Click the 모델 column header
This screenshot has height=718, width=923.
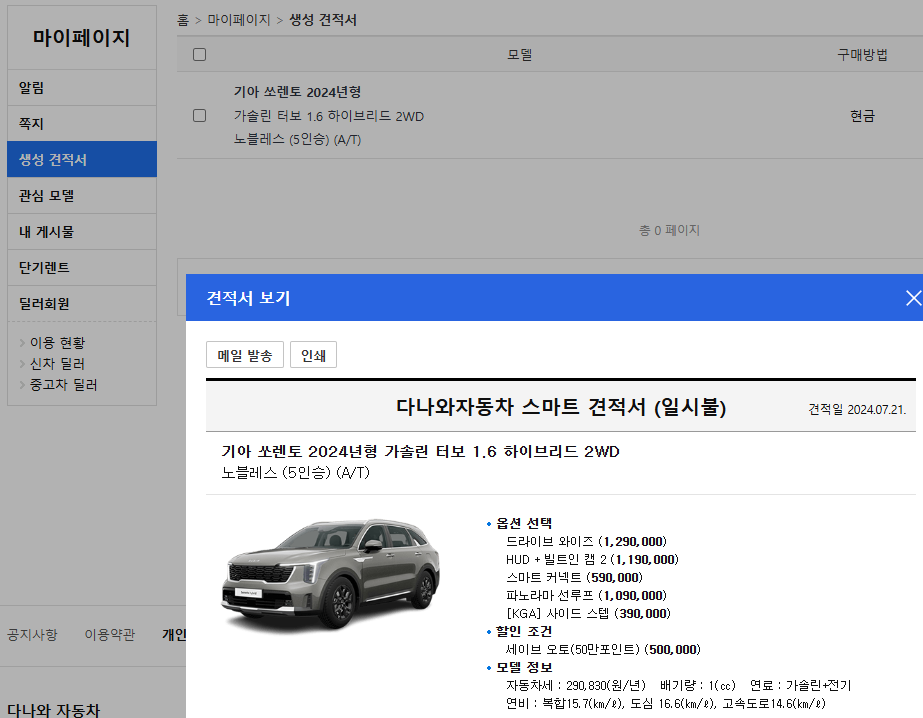[520, 55]
